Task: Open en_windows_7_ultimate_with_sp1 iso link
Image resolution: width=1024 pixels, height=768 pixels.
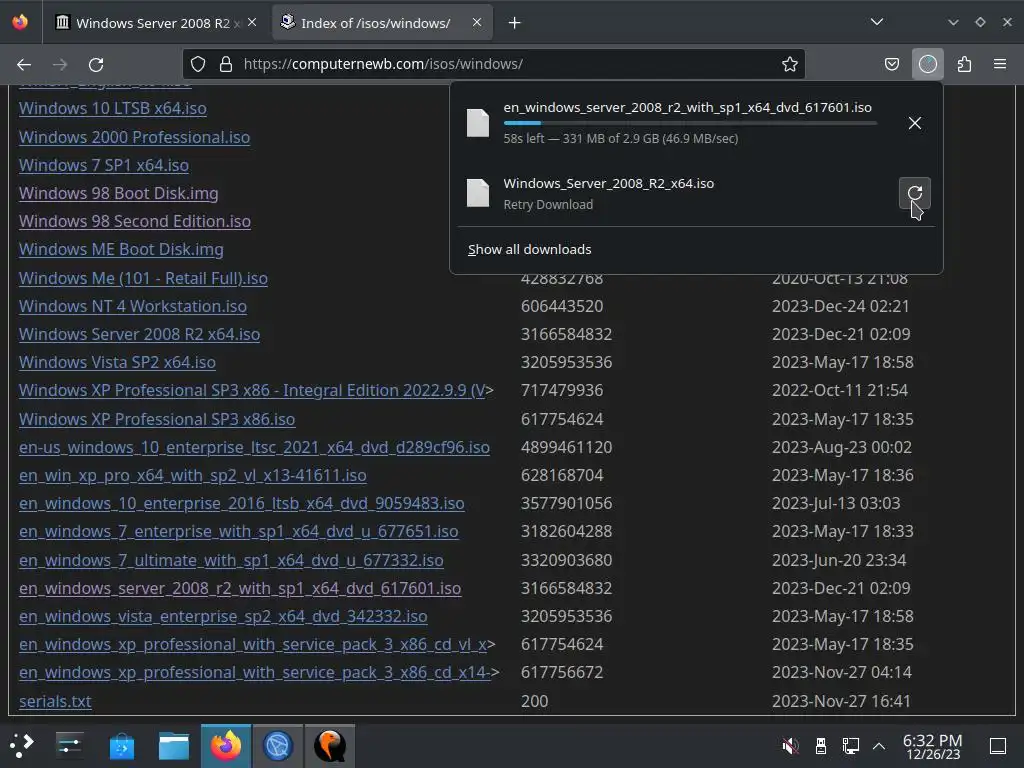Action: click(231, 560)
